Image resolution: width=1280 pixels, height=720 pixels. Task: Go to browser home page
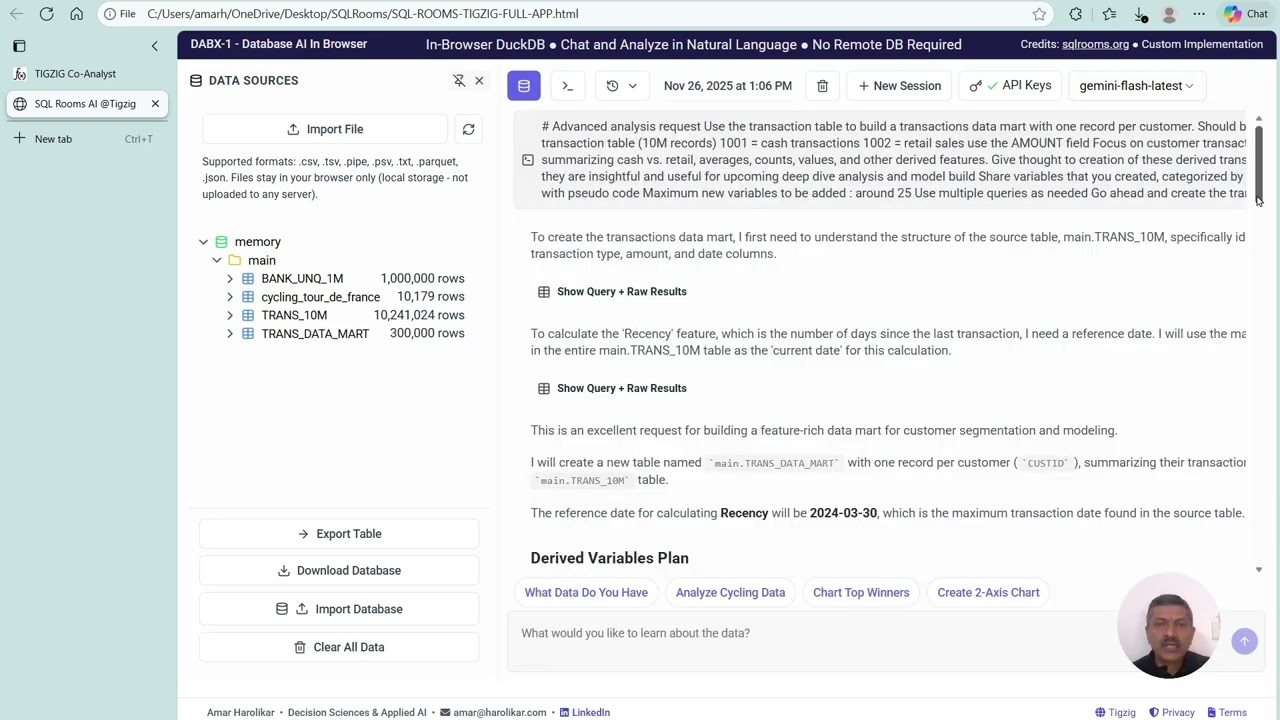[x=77, y=14]
